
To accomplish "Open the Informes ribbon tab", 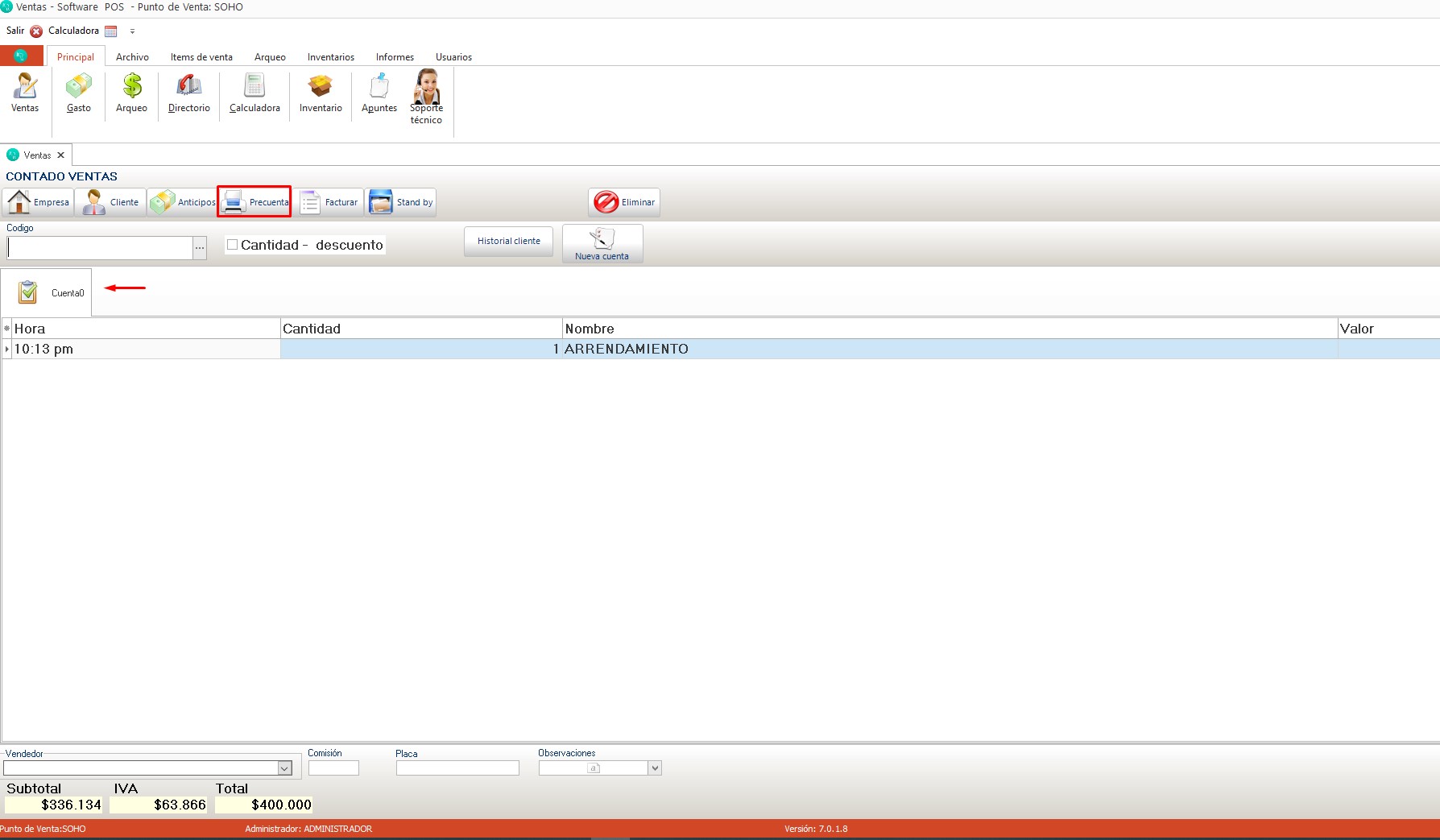I will 395,57.
